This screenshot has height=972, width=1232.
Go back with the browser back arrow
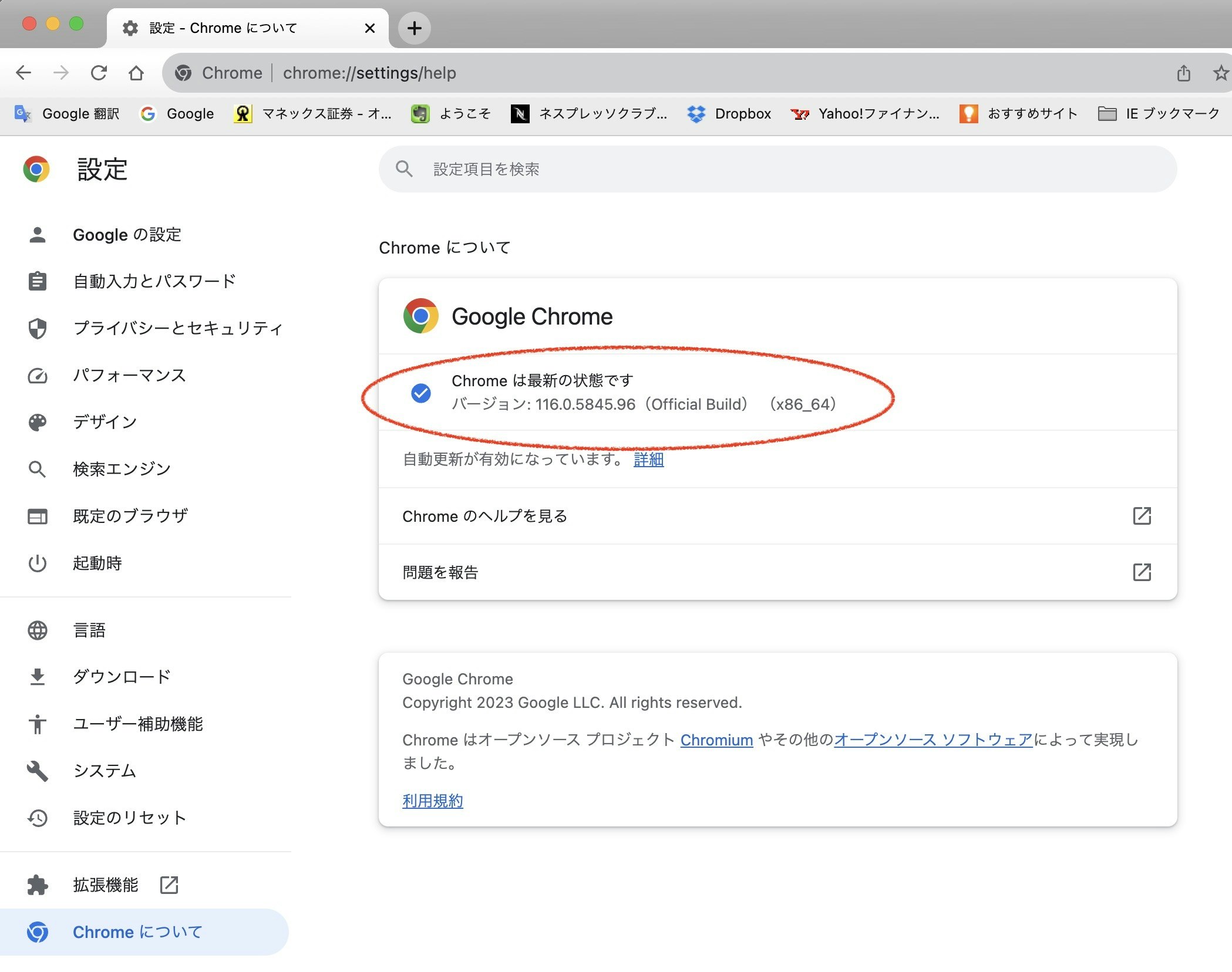23,73
